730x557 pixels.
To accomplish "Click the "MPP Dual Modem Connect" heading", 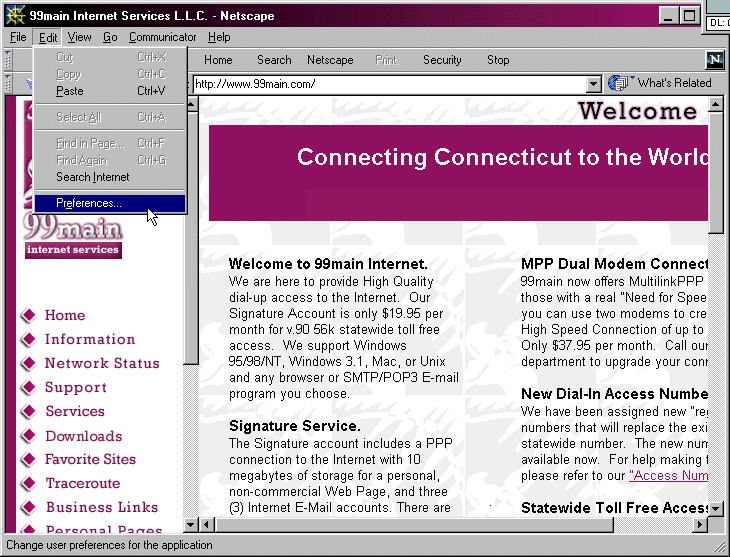I will [x=614, y=264].
